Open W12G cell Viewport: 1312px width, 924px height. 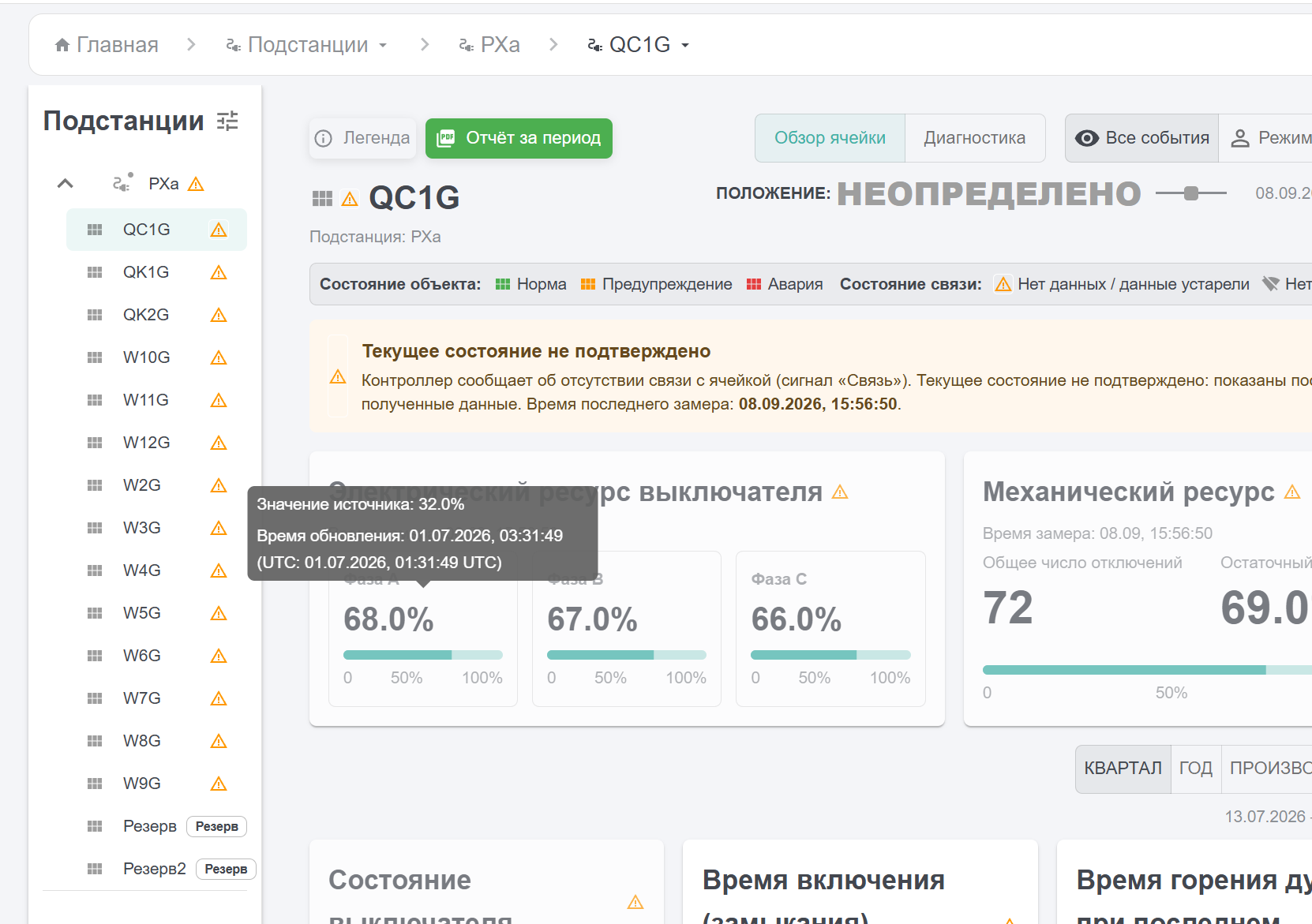[x=156, y=443]
